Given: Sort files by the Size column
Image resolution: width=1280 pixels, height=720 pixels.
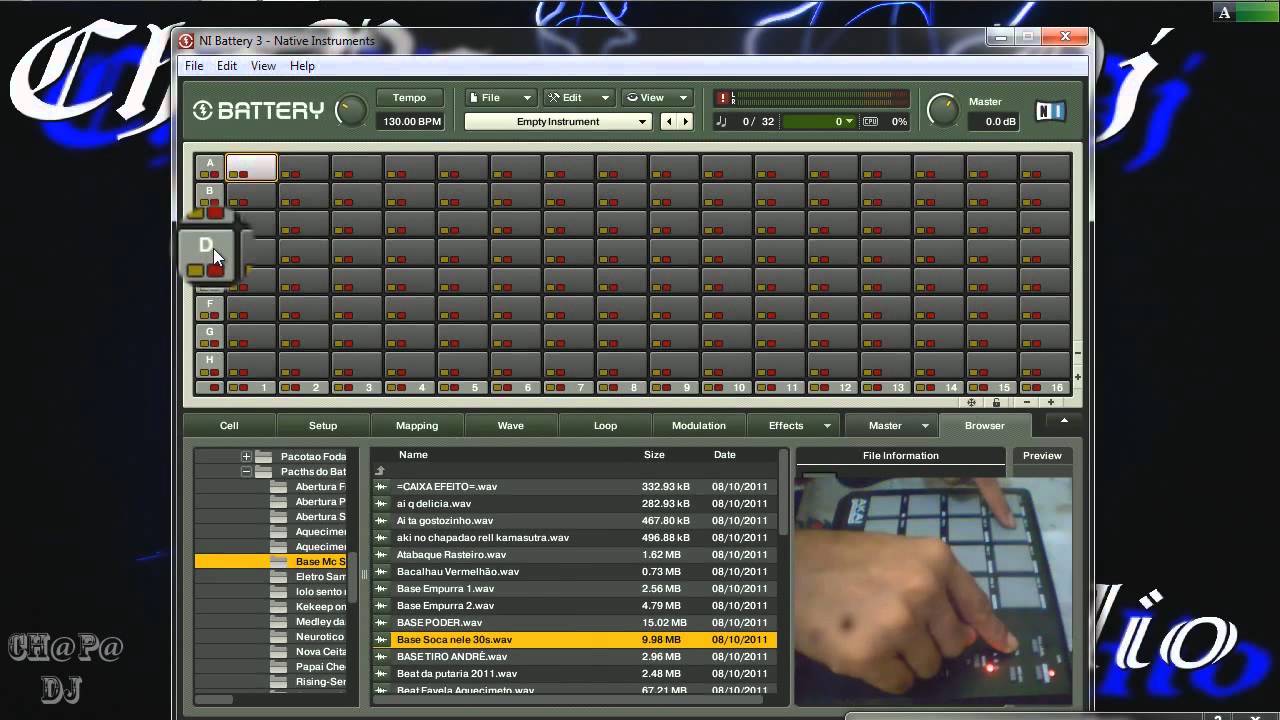Looking at the screenshot, I should pos(654,455).
